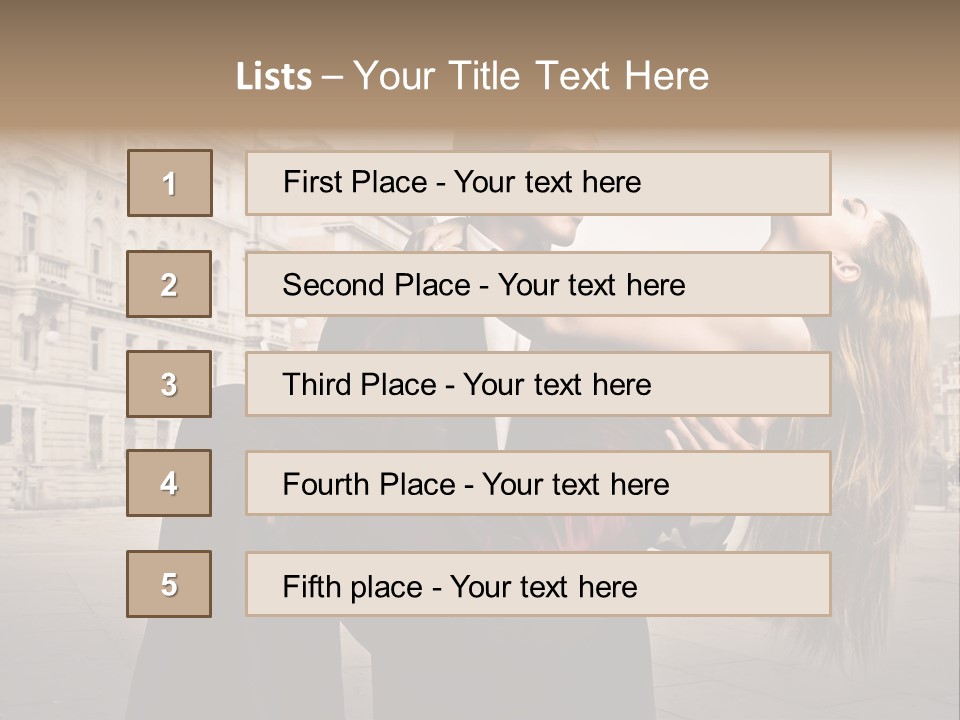960x720 pixels.
Task: Click the number 5 box
Action: tap(169, 583)
